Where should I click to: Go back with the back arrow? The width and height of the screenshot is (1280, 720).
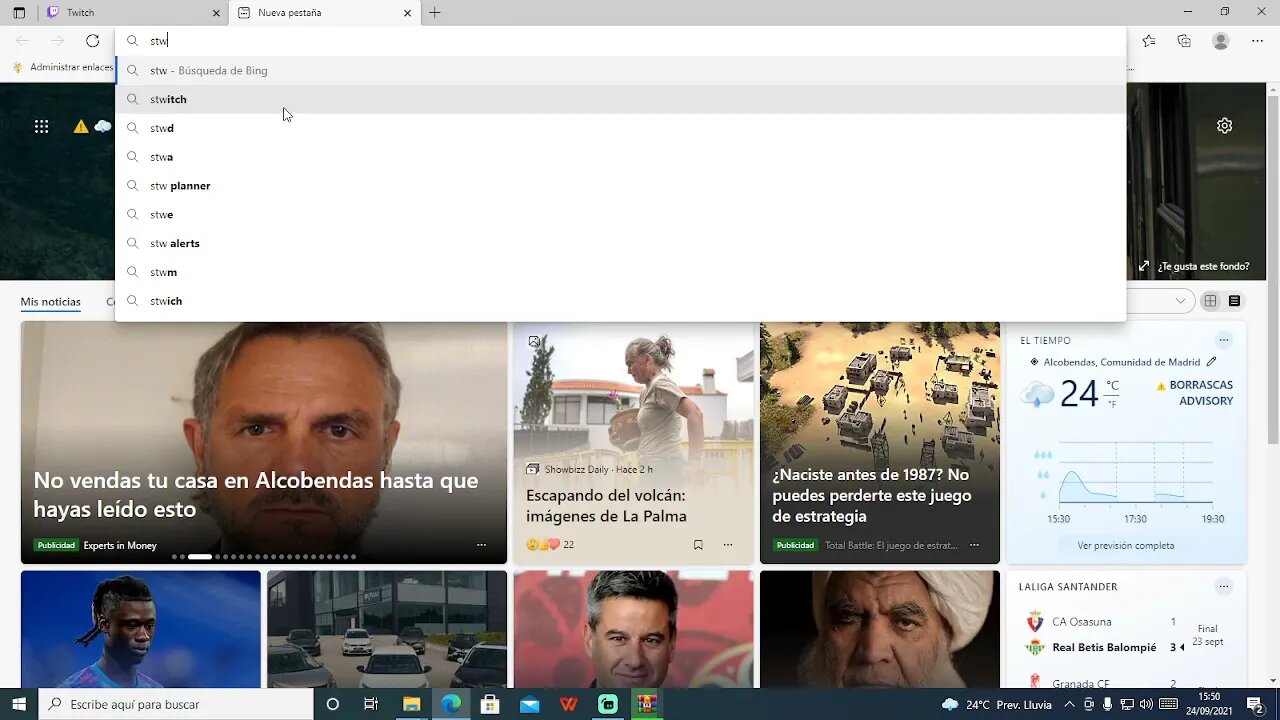click(23, 41)
